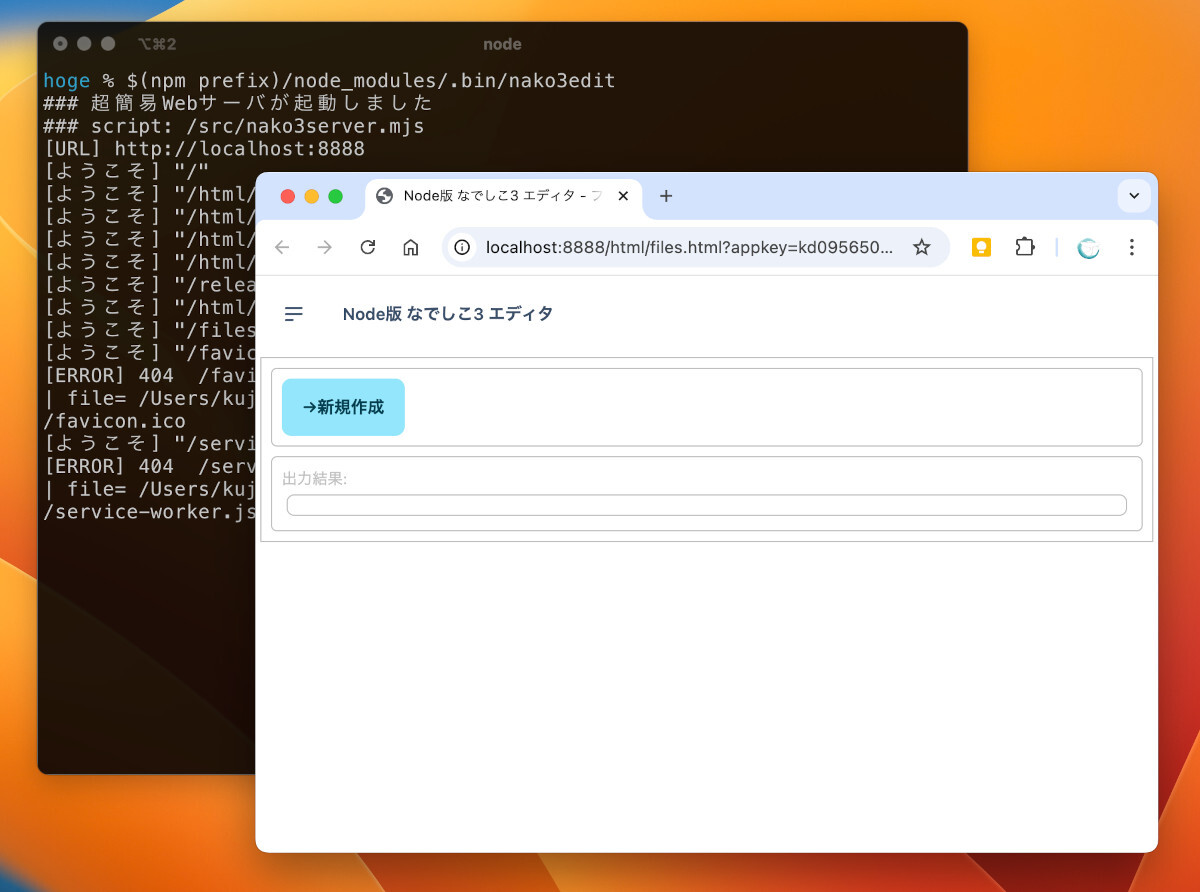The image size is (1200, 892).
Task: Open a new browser tab
Action: [666, 196]
